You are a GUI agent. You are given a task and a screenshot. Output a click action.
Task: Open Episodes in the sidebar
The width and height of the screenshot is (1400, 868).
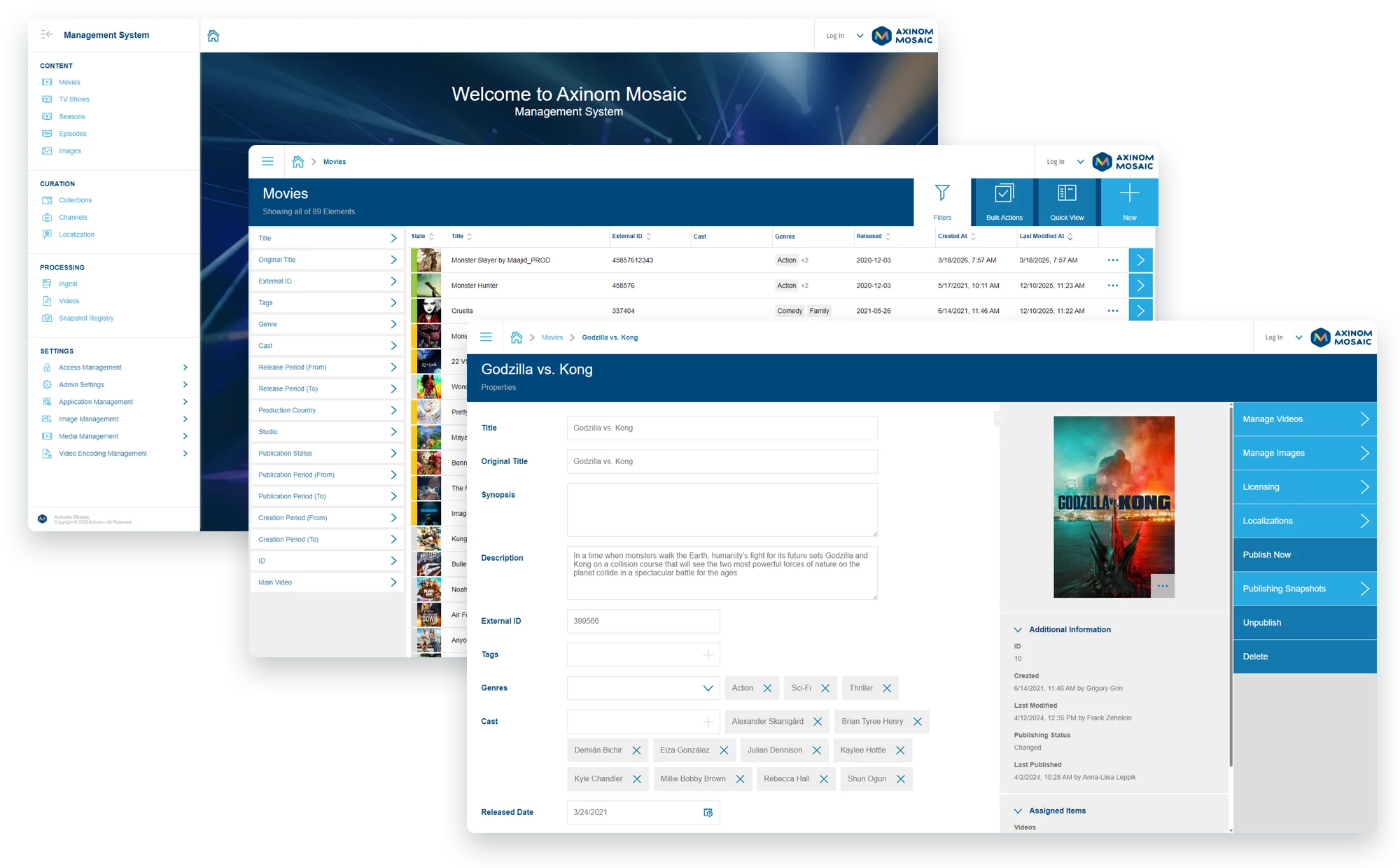(x=73, y=134)
